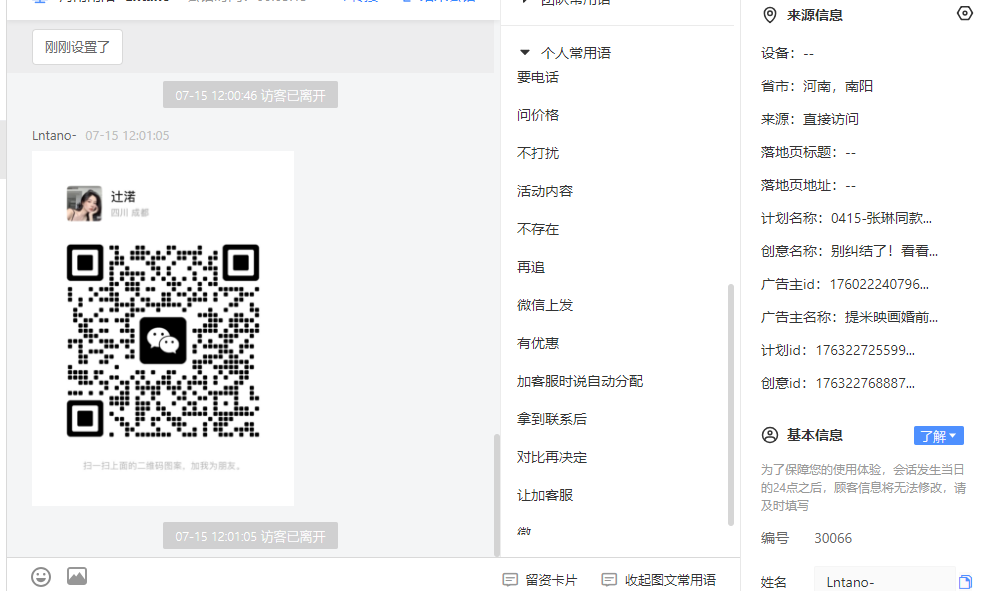Image resolution: width=987 pixels, height=591 pixels.
Task: Click the profile avatar in QR card
Action: (x=84, y=203)
